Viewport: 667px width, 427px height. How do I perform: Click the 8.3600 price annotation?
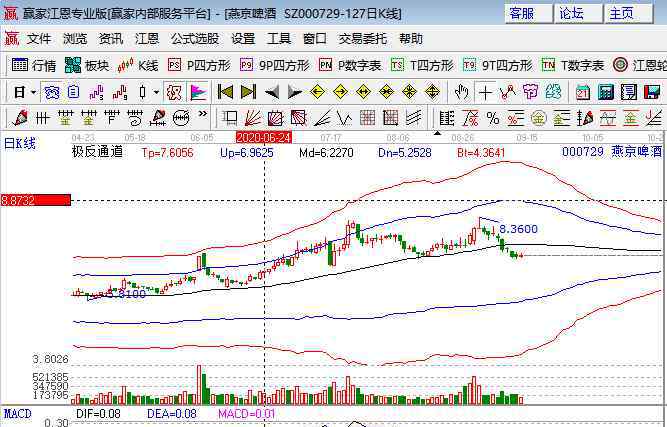518,229
